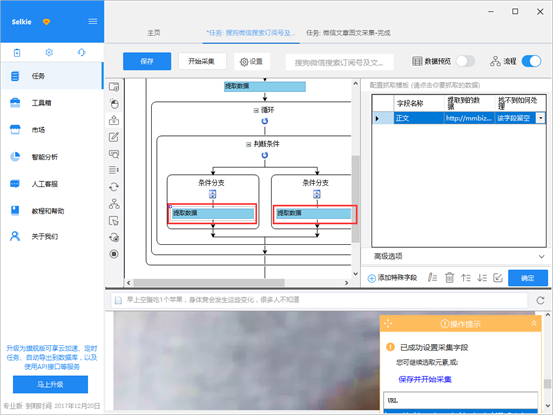Open the dropdown in the 正文 field row
This screenshot has height=415, width=553.
pyautogui.click(x=540, y=118)
